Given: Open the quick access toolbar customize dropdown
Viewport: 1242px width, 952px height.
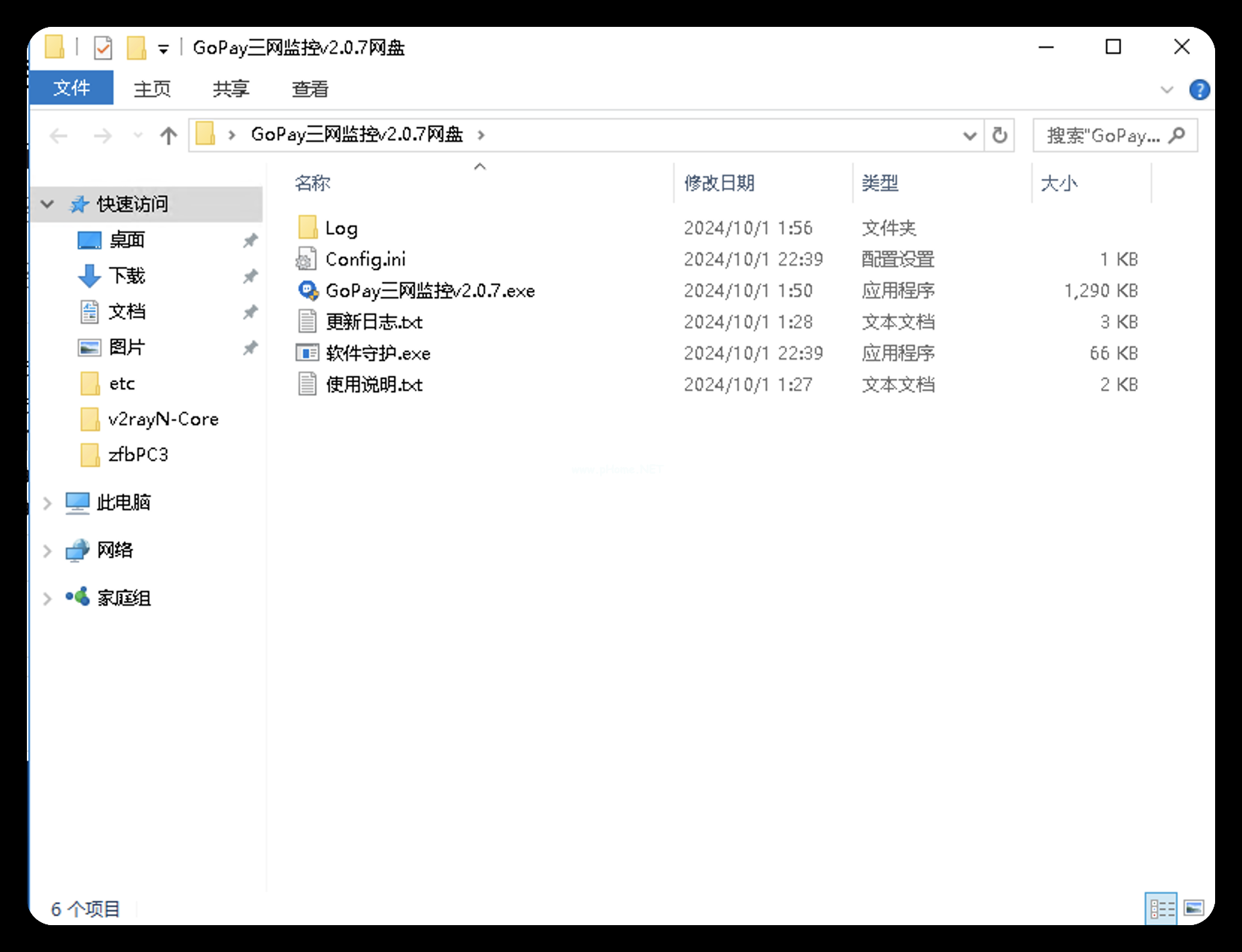Looking at the screenshot, I should coord(163,50).
